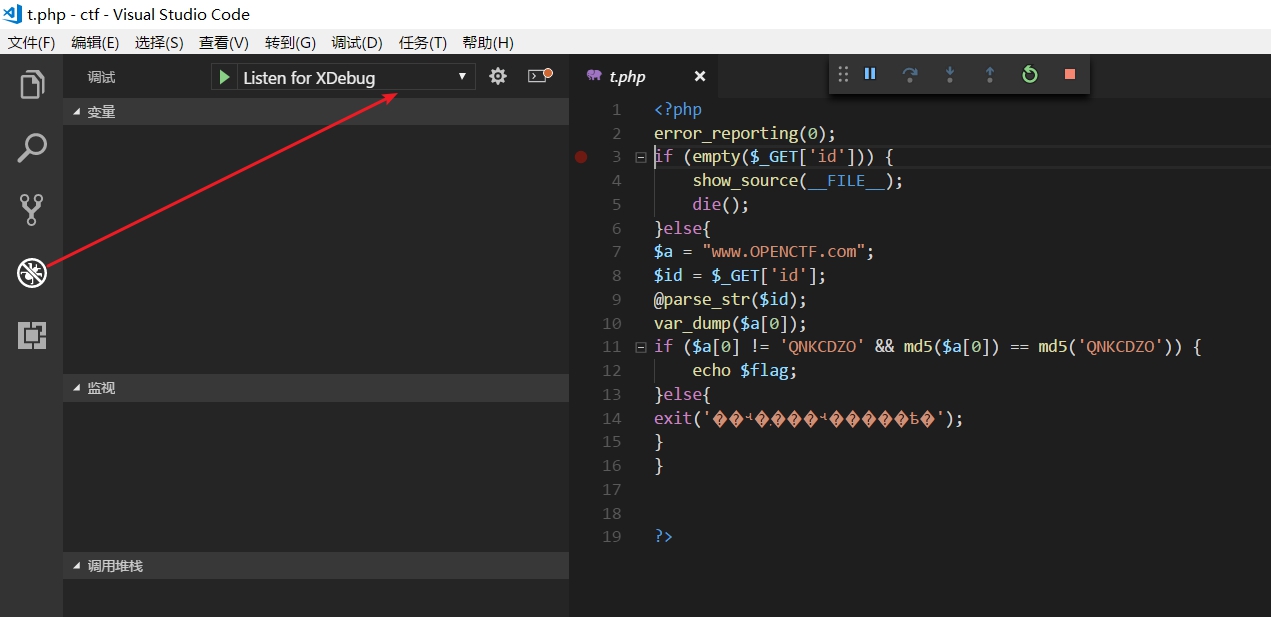Click the $id = $_GET['id'] line

pos(740,276)
